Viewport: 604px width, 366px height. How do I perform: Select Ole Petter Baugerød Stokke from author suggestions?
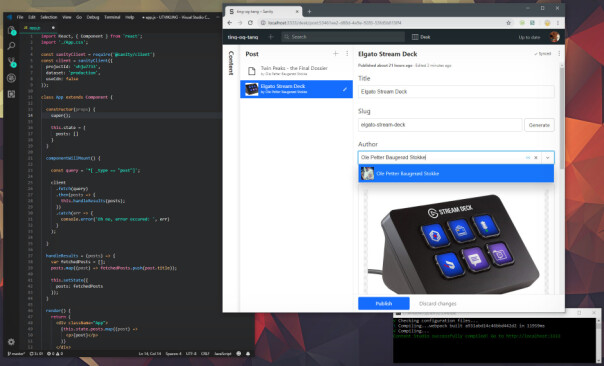coord(456,173)
